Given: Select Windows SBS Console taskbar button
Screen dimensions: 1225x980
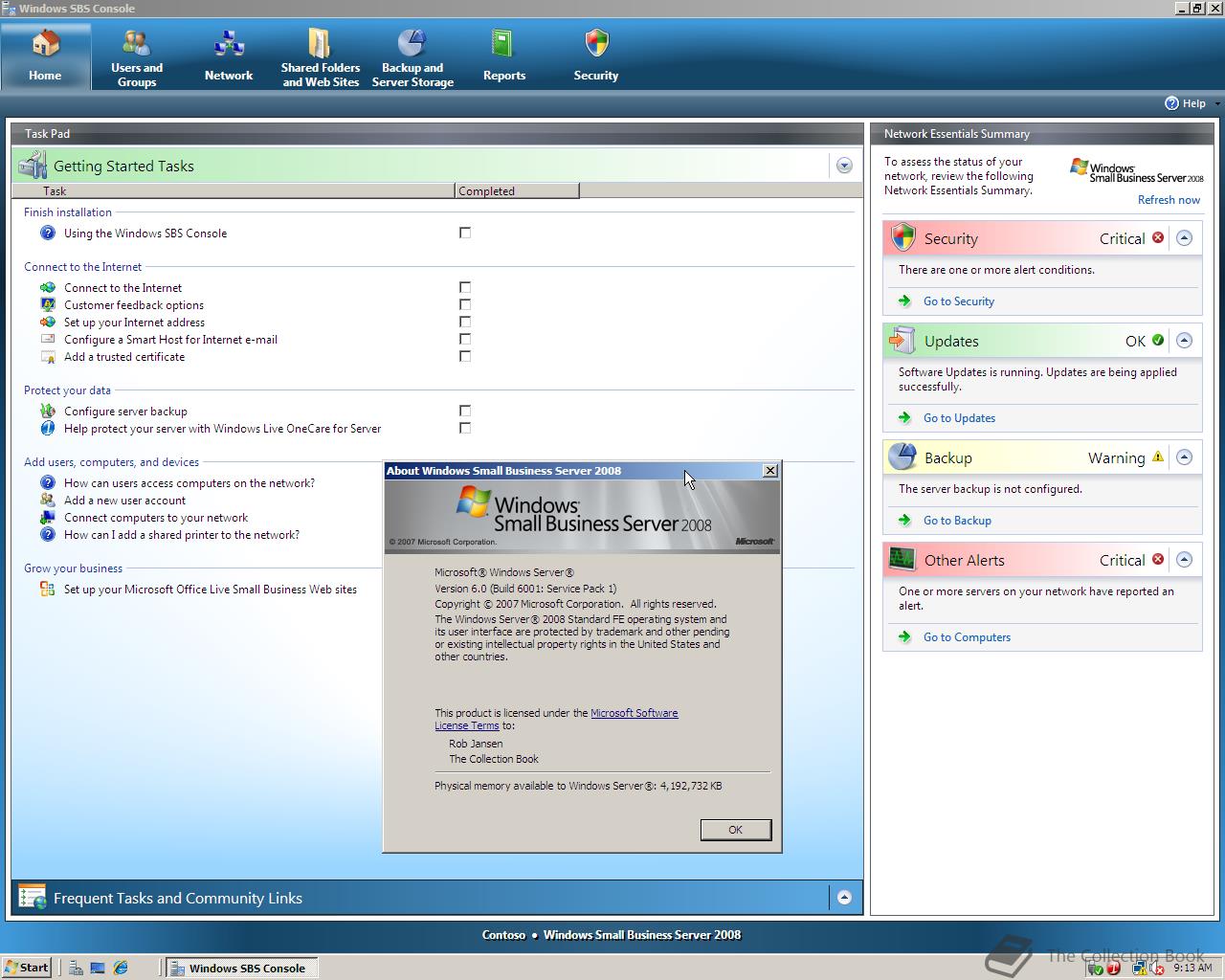Looking at the screenshot, I should click(x=241, y=968).
